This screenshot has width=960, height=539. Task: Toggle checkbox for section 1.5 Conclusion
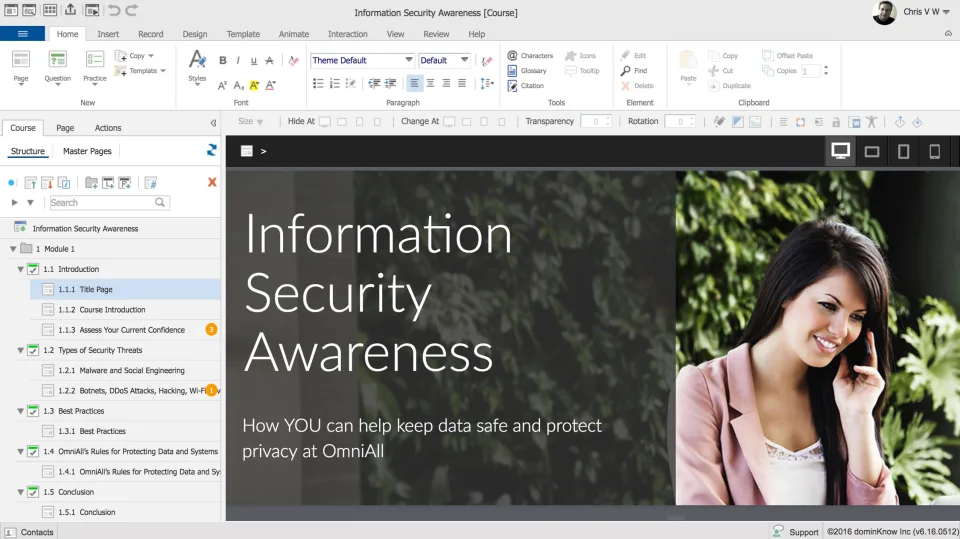click(33, 492)
